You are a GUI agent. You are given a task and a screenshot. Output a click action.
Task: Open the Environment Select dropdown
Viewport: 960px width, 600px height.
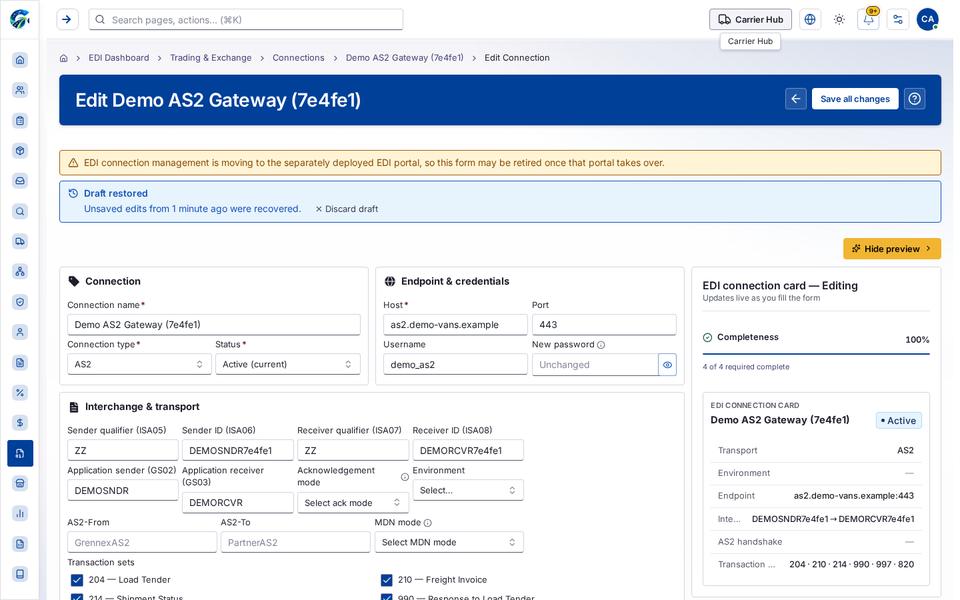click(468, 490)
